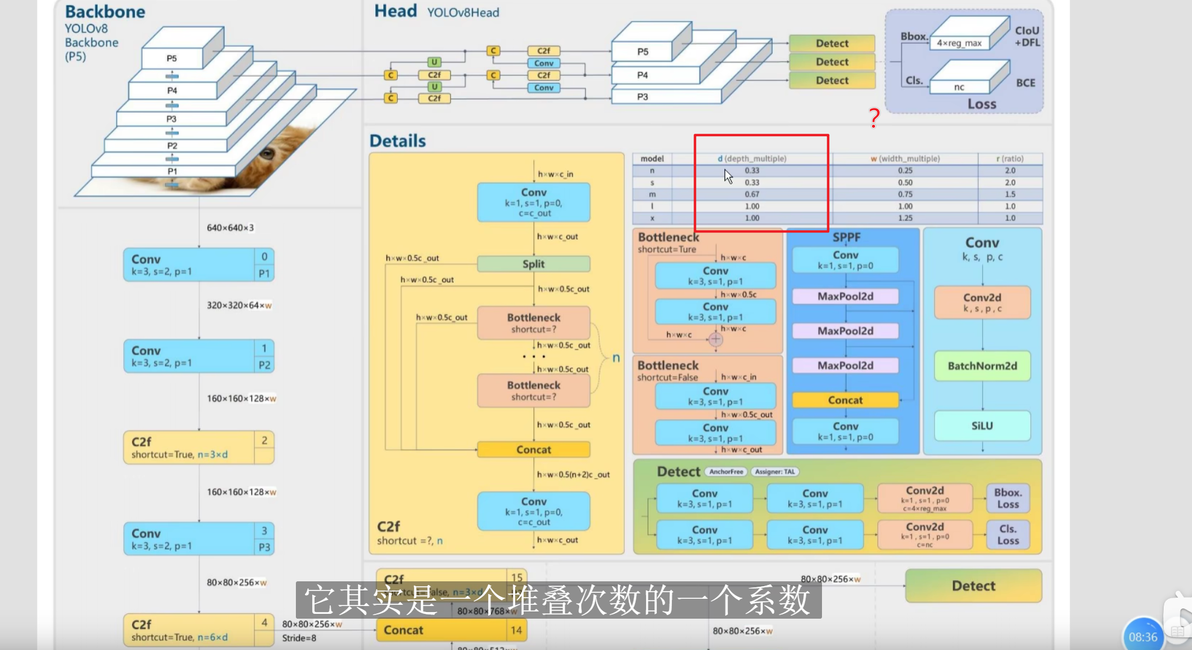1192x650 pixels.
Task: Select backbone Conv block numbered 3 P3
Action: tap(198, 539)
